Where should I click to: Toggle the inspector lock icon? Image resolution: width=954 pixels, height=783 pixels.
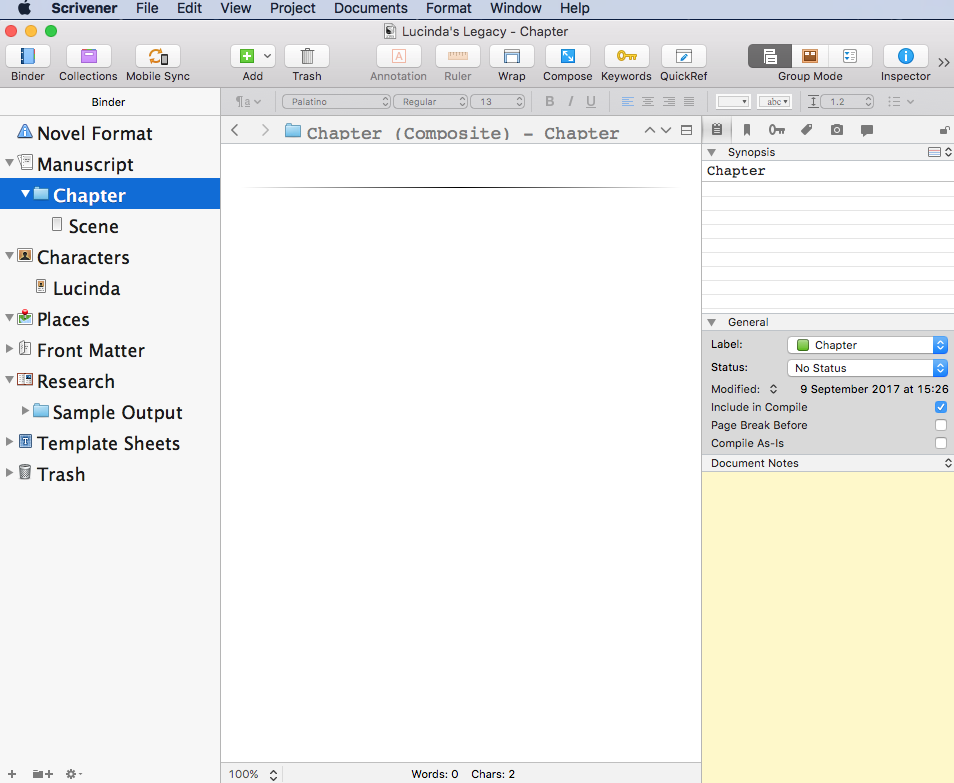944,130
